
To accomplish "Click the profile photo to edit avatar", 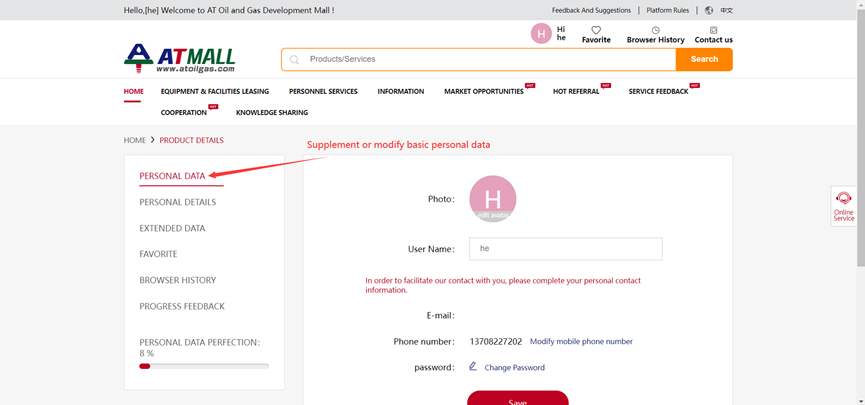I will [x=492, y=199].
